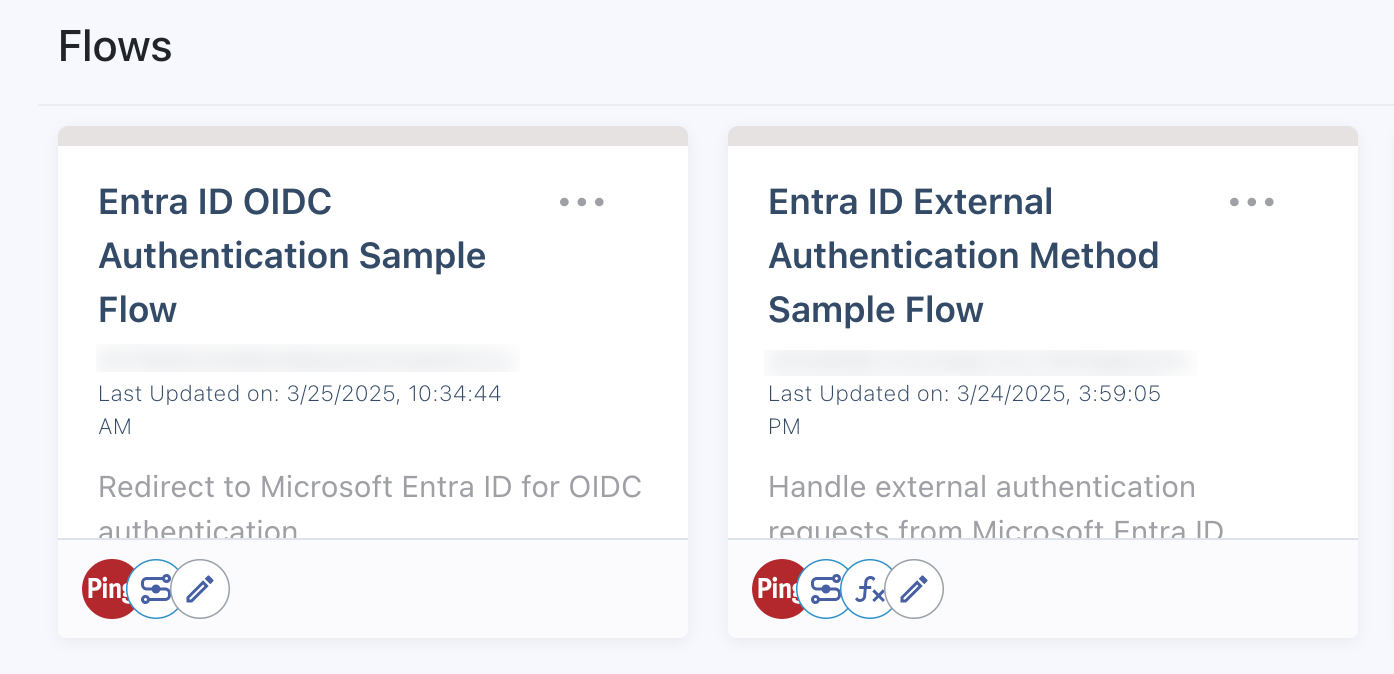Image resolution: width=1394 pixels, height=674 pixels.
Task: Open three-dot menu for External Authentication Method flow
Action: 1252,202
